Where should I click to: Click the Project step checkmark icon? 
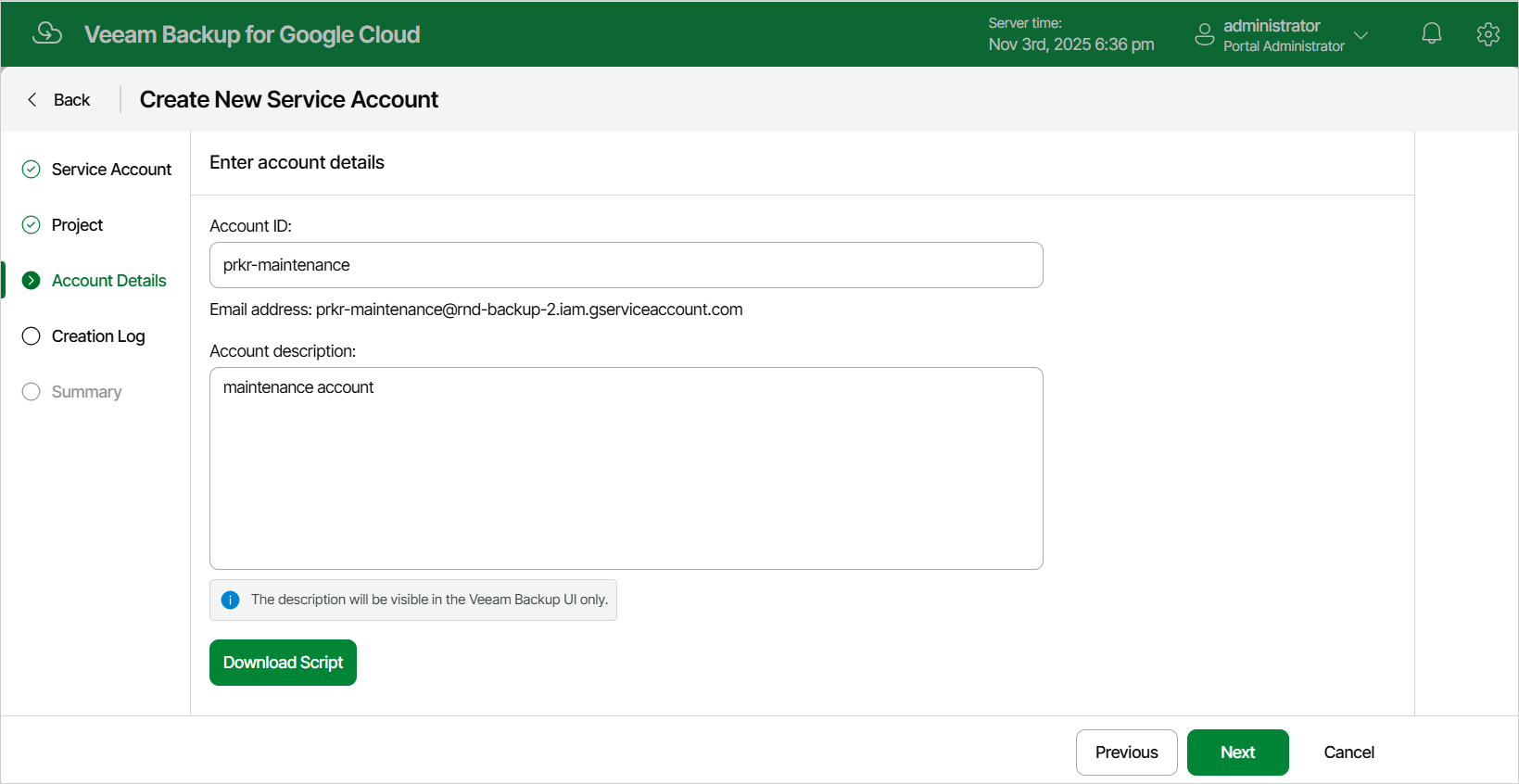click(x=32, y=224)
